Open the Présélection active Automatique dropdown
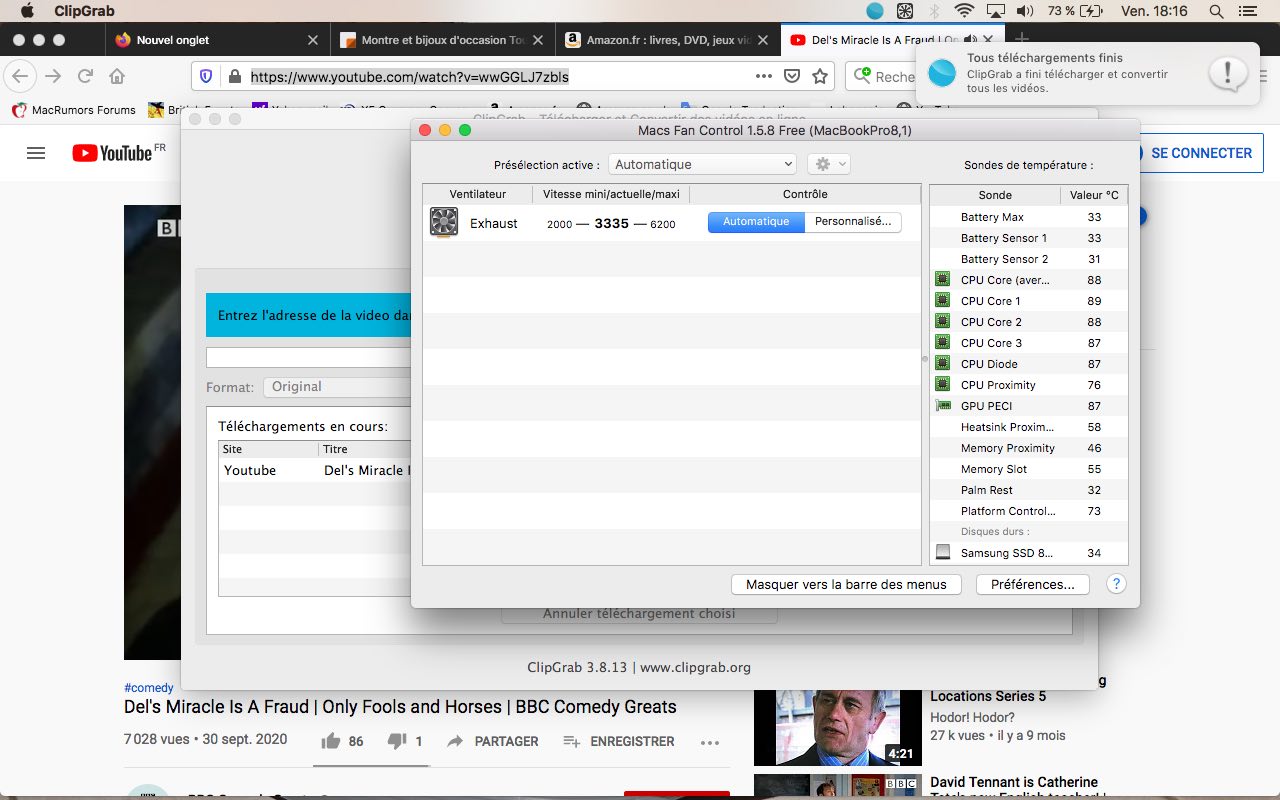 click(702, 164)
